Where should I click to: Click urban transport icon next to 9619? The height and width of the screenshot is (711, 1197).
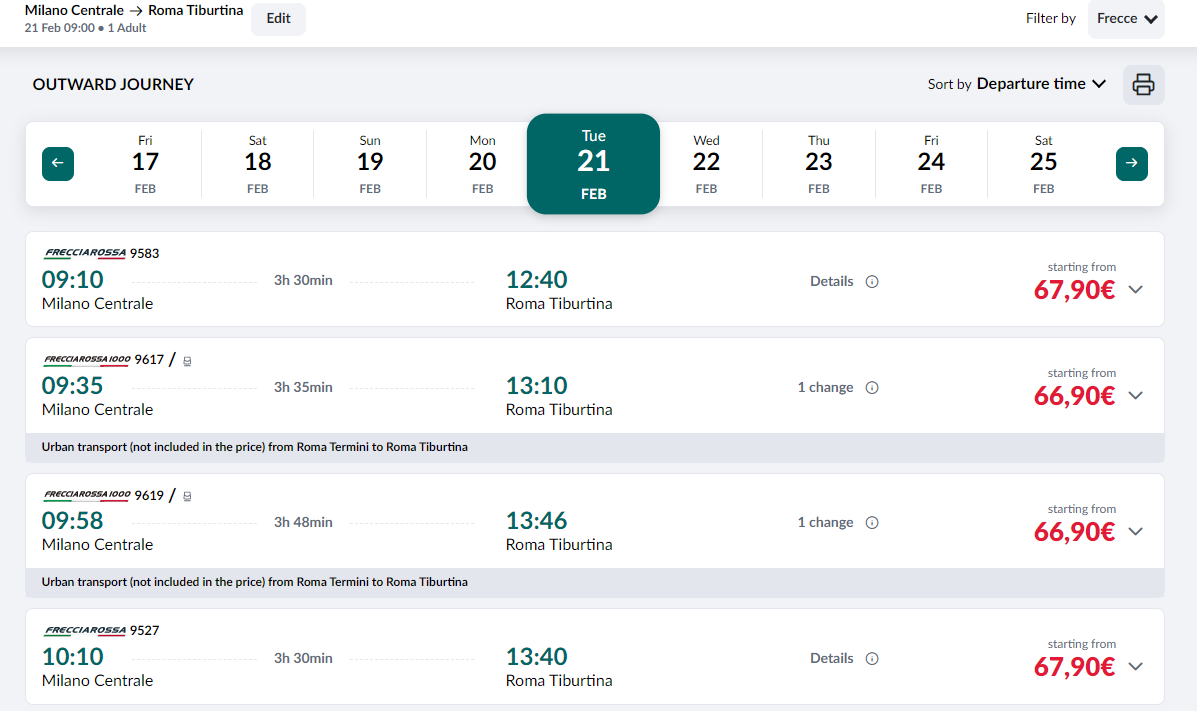coord(187,496)
